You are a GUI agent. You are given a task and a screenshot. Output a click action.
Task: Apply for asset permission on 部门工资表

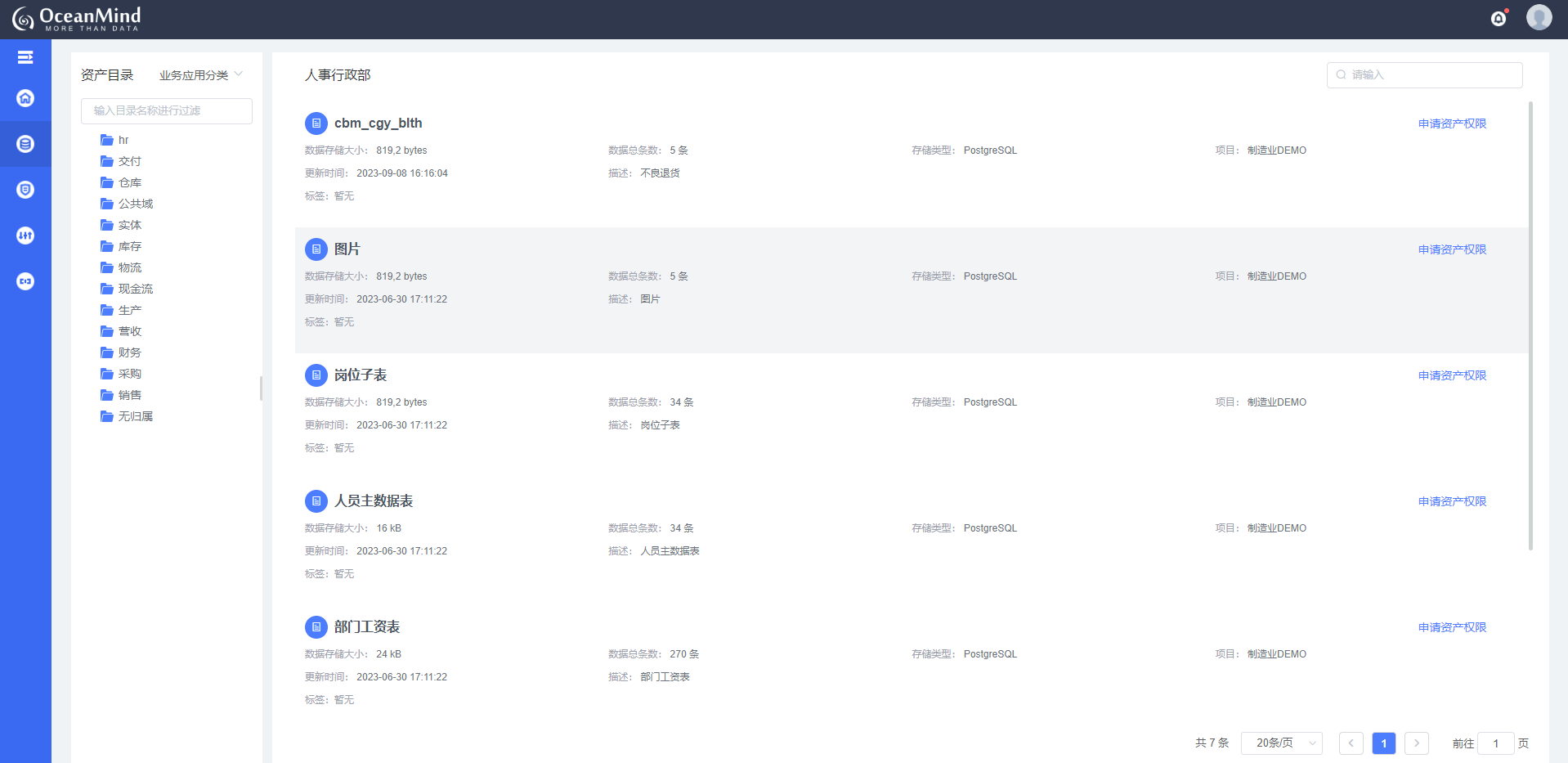pos(1452,627)
